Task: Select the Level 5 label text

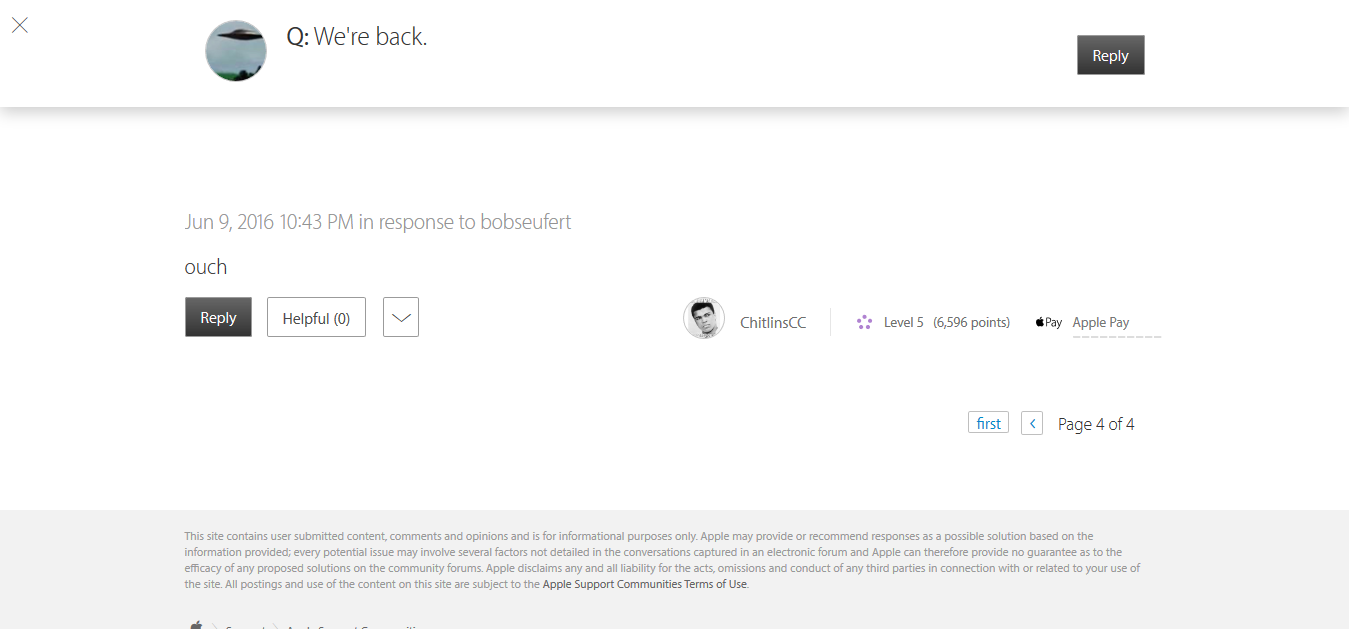Action: pyautogui.click(x=904, y=322)
